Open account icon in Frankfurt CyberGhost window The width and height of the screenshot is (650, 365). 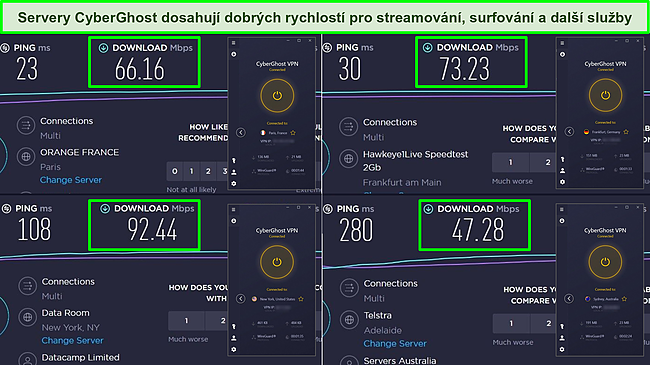tap(562, 170)
